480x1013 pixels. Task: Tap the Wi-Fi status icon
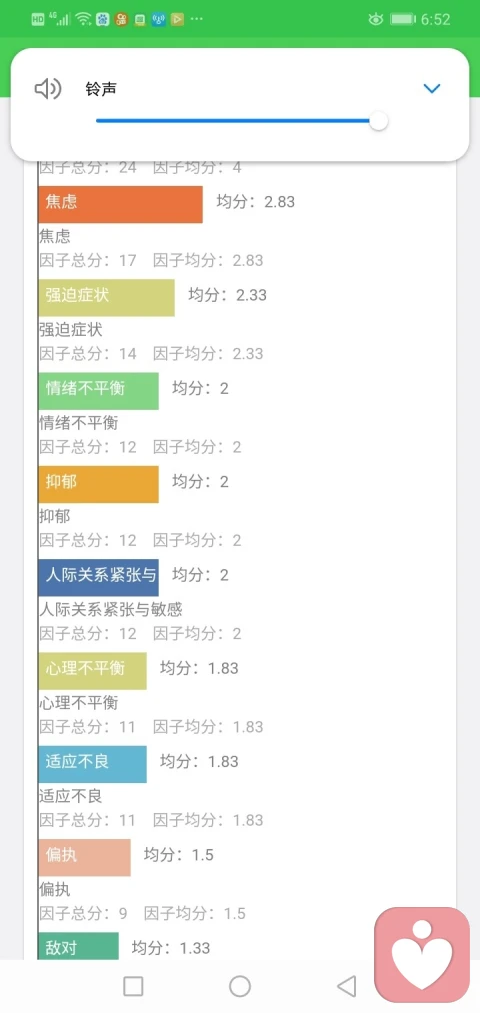pyautogui.click(x=83, y=19)
